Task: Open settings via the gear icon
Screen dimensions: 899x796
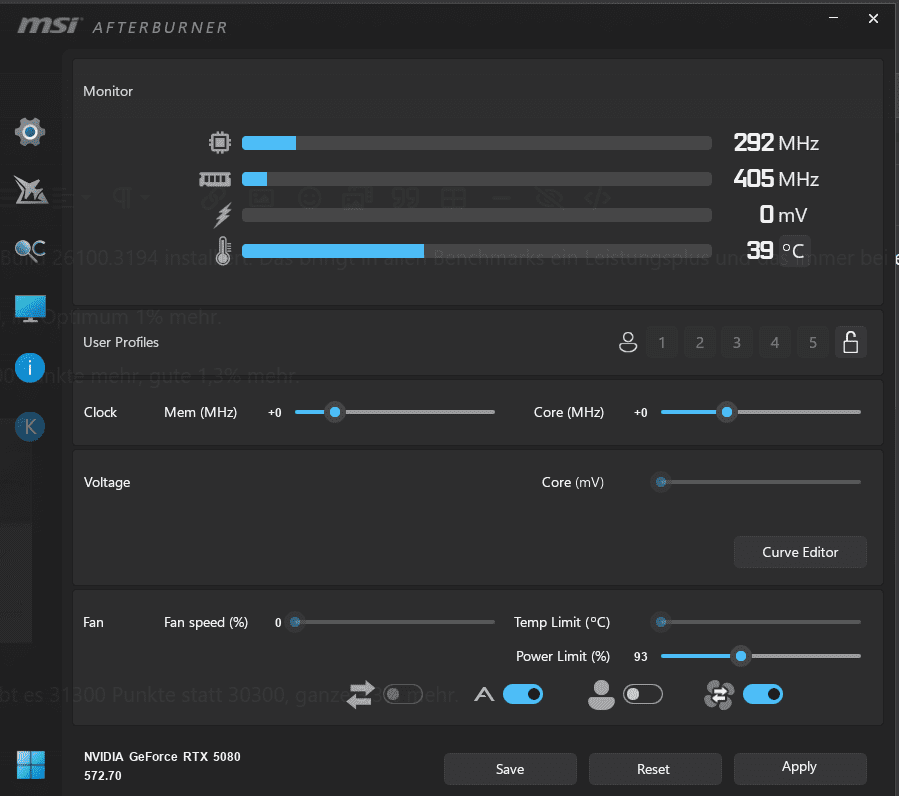Action: coord(30,132)
